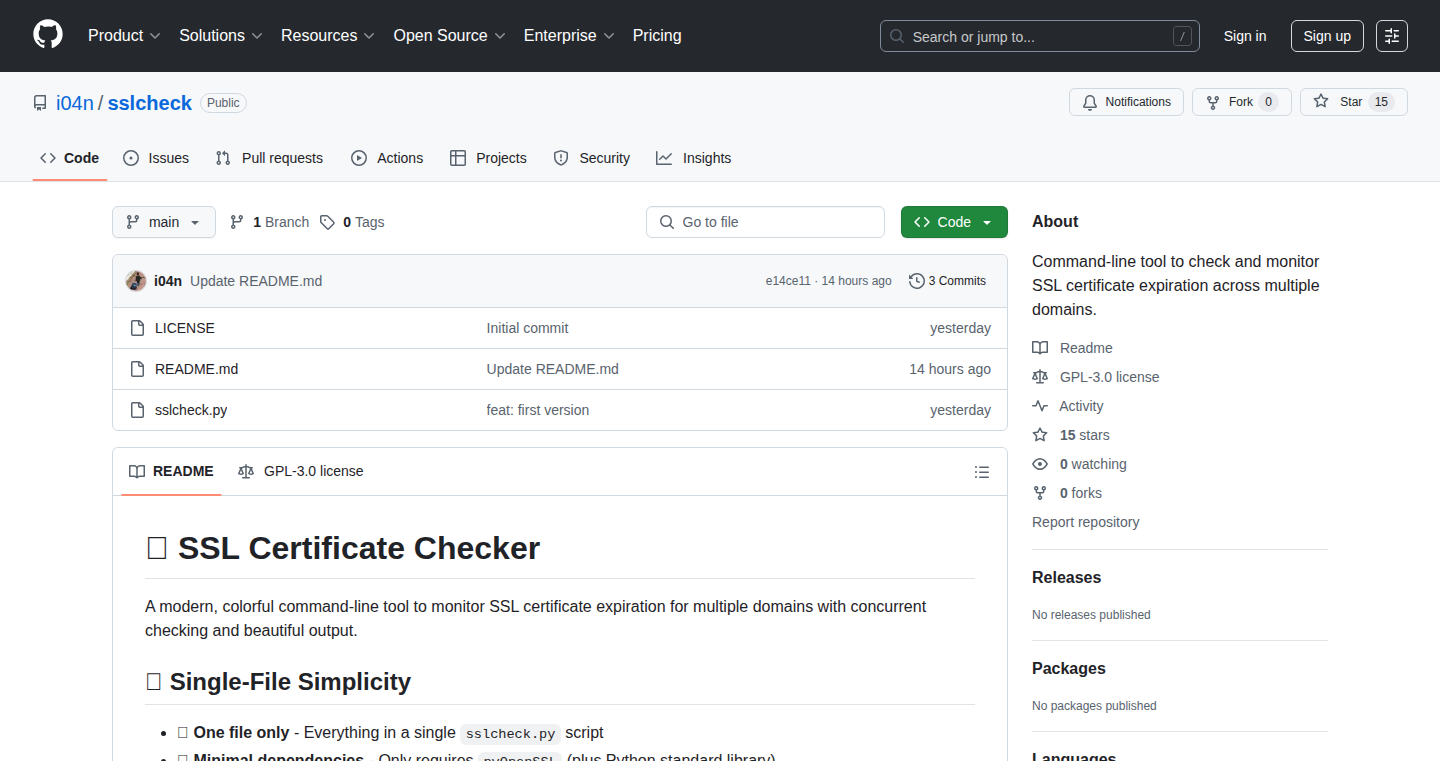Click the i04n avatar in commit row

click(136, 281)
